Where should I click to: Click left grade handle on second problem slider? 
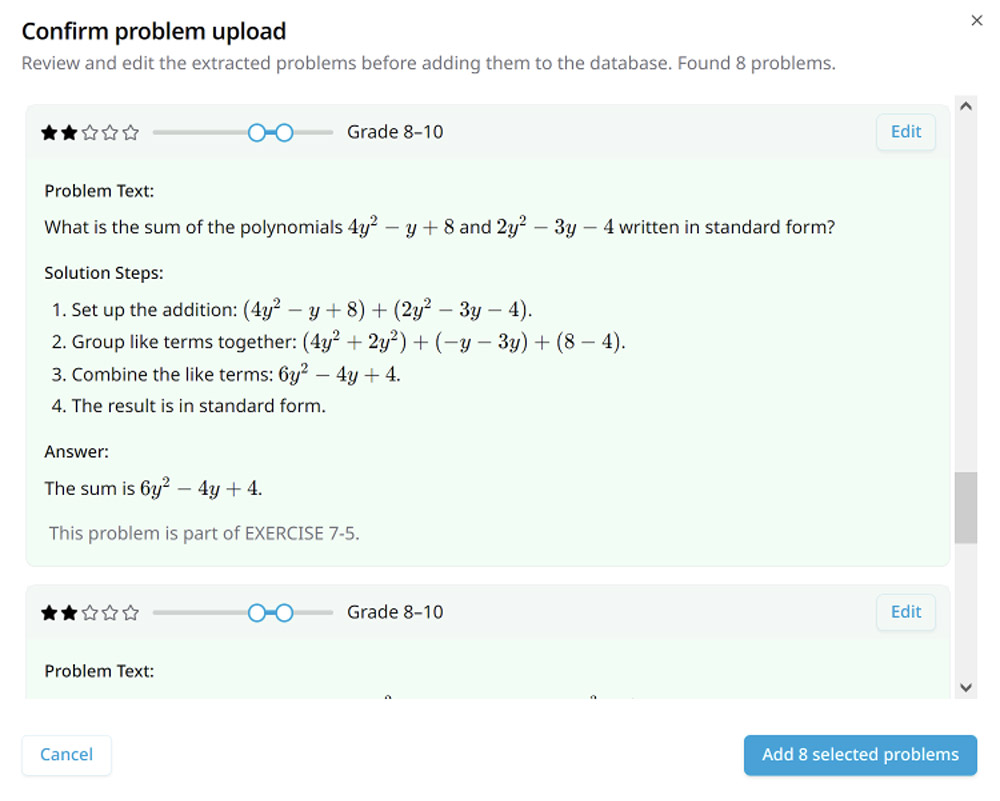click(257, 613)
